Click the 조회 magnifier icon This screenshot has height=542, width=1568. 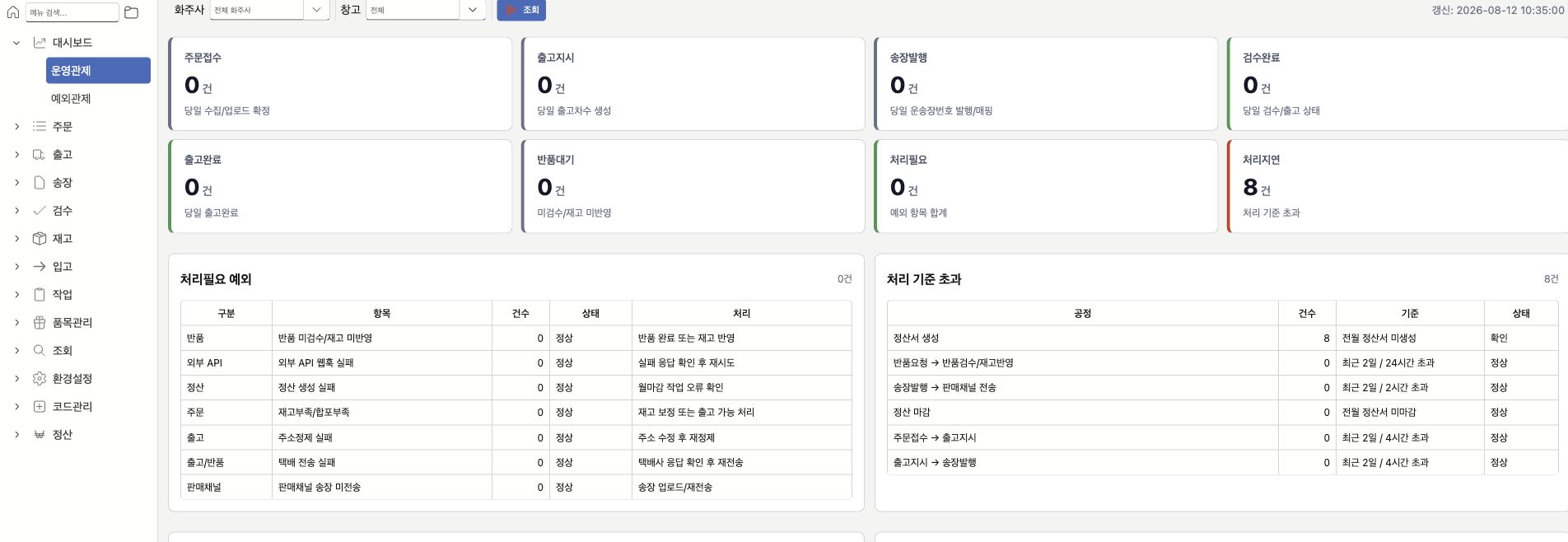39,350
